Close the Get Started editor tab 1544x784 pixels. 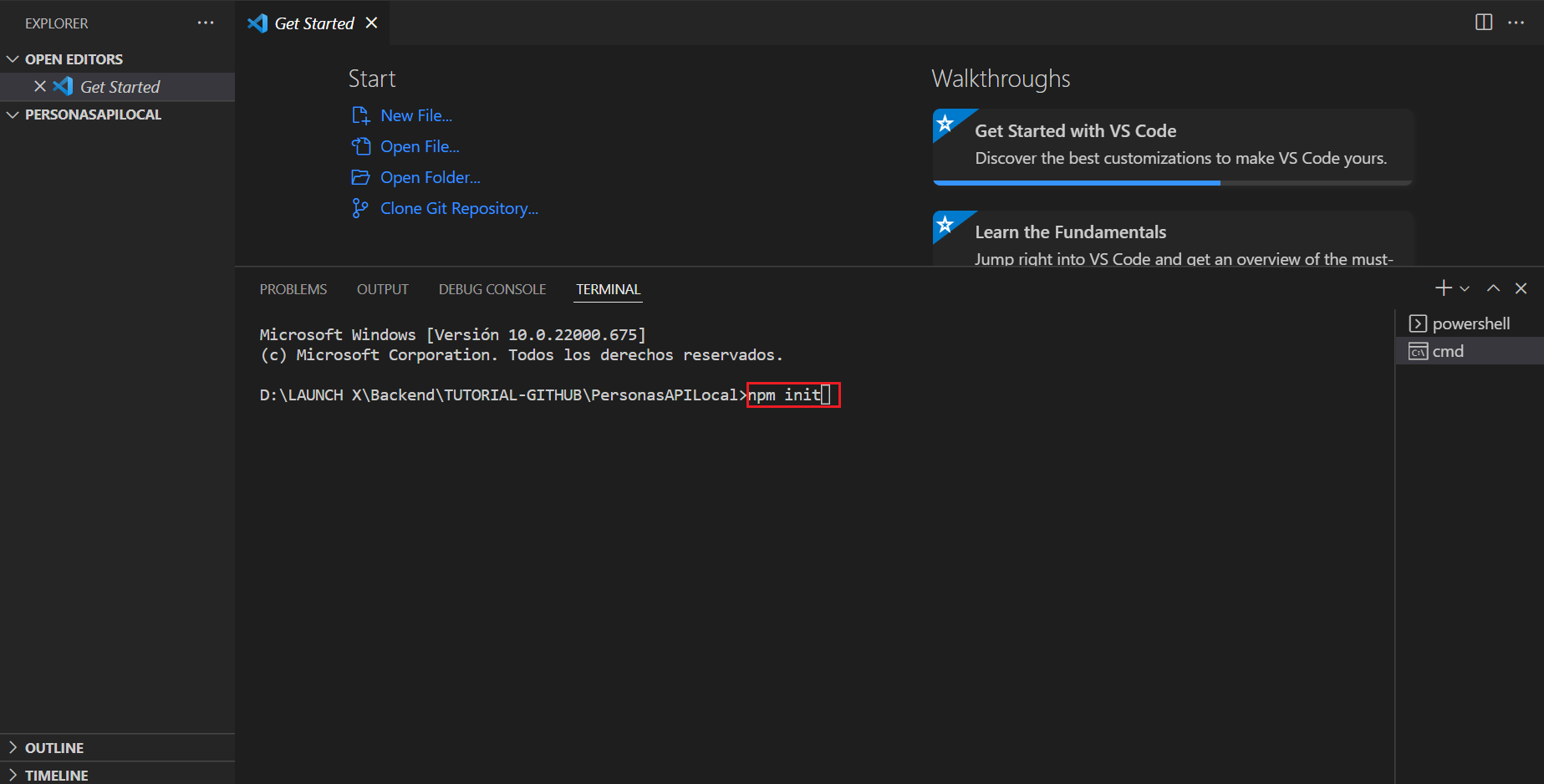tap(372, 23)
